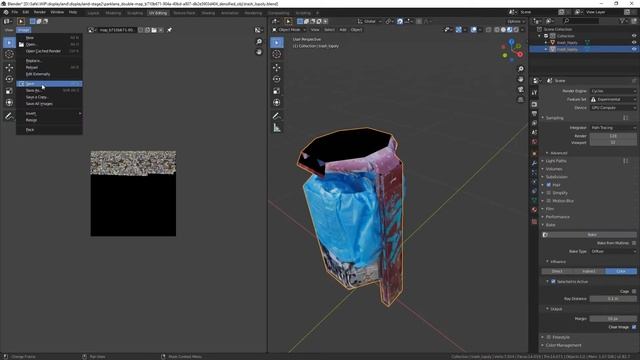Choose Save a Copy in the Image menu
Image resolution: width=640 pixels, height=360 pixels.
coord(49,97)
